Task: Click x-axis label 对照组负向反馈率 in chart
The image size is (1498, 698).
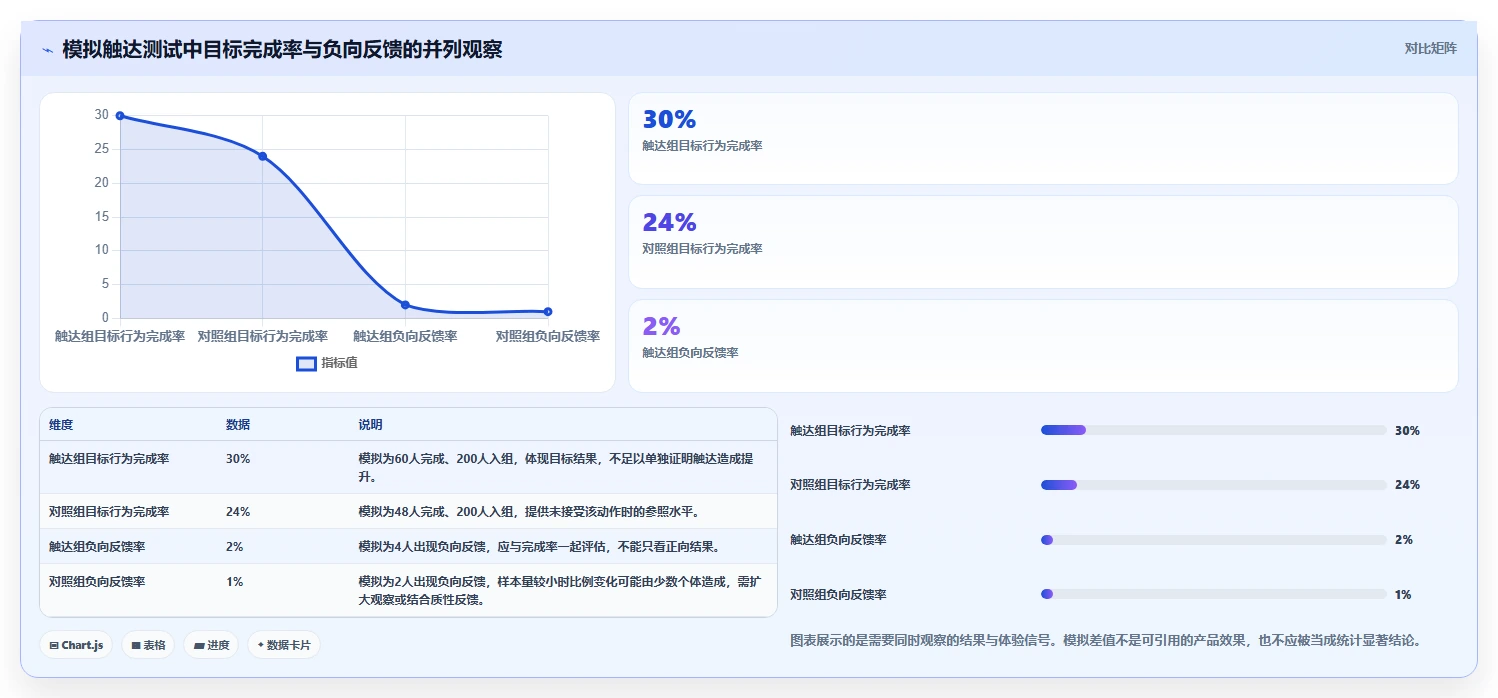Action: tap(548, 337)
